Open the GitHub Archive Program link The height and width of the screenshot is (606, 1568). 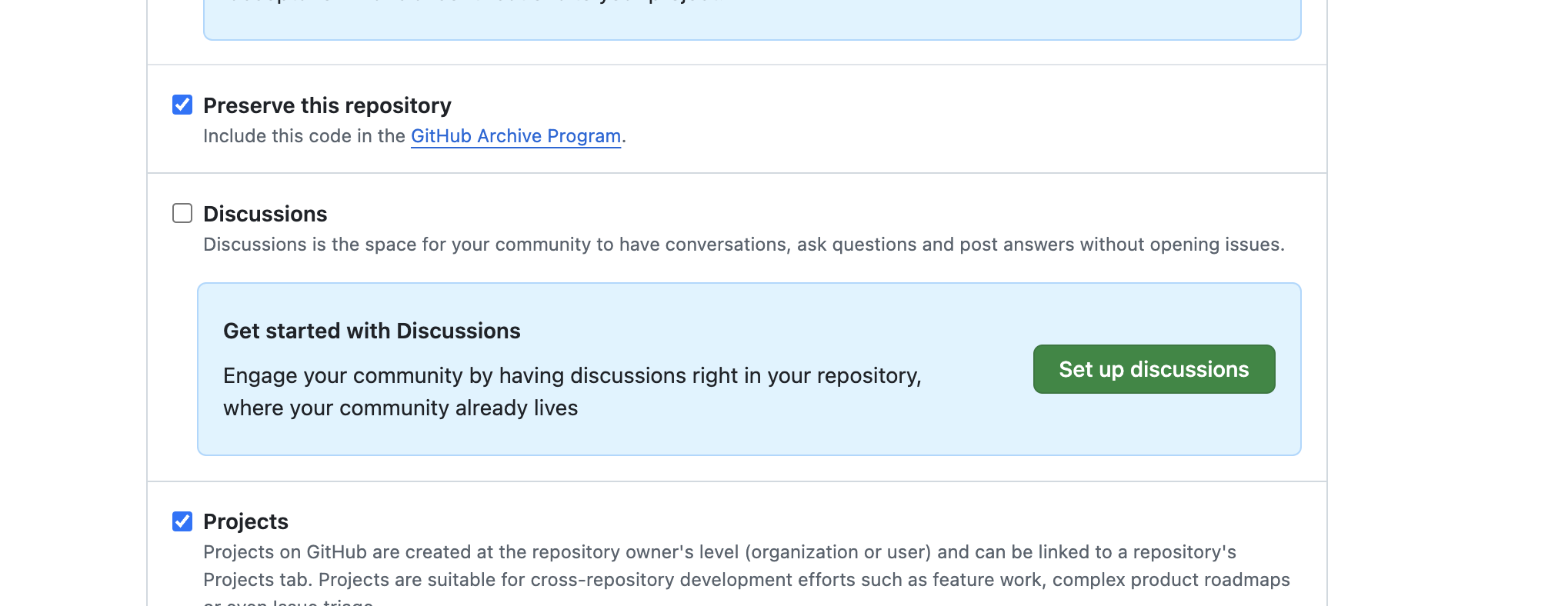point(515,136)
